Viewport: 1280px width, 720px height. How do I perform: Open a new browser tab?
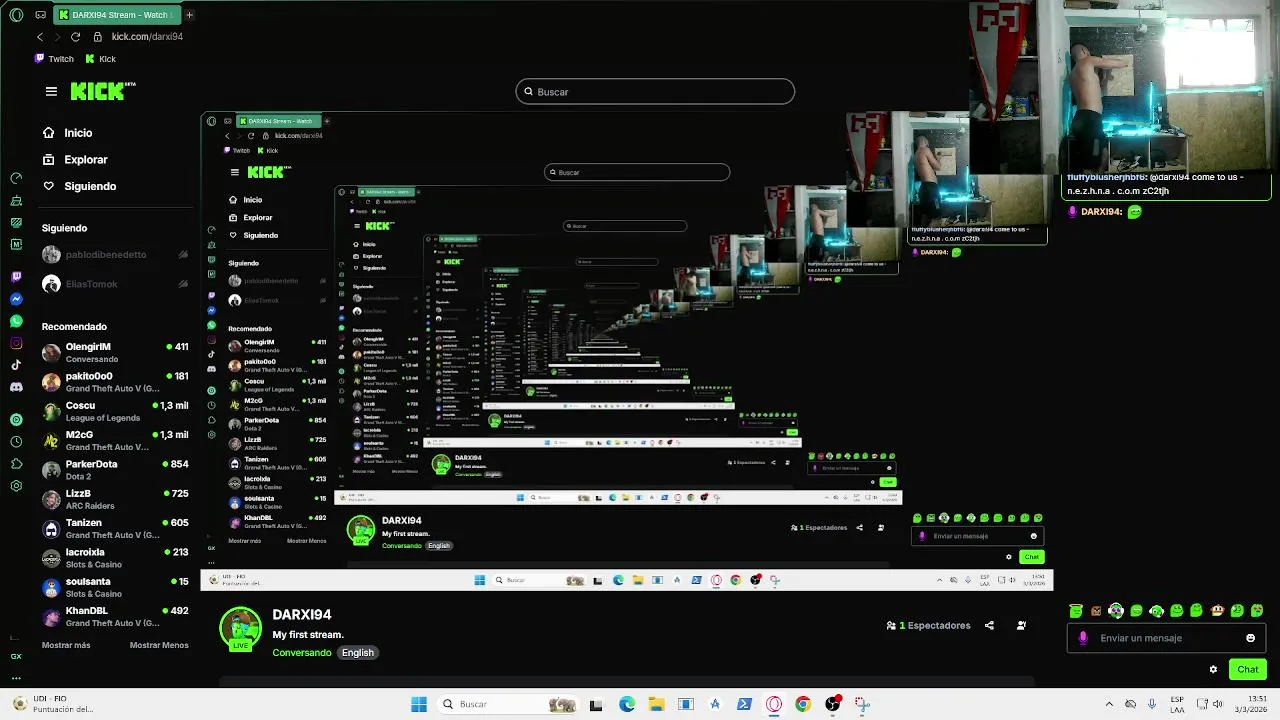coord(189,14)
